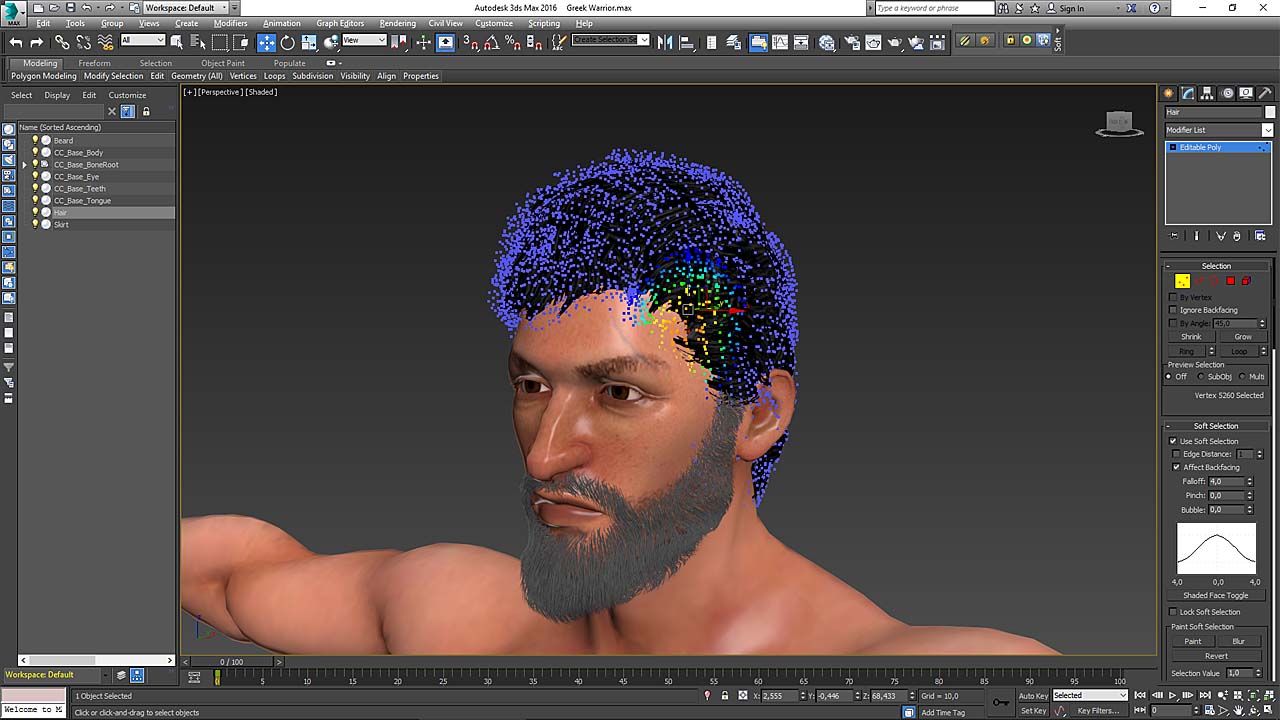The image size is (1280, 720).
Task: Click the Undo arrow in main toolbar
Action: pos(16,42)
